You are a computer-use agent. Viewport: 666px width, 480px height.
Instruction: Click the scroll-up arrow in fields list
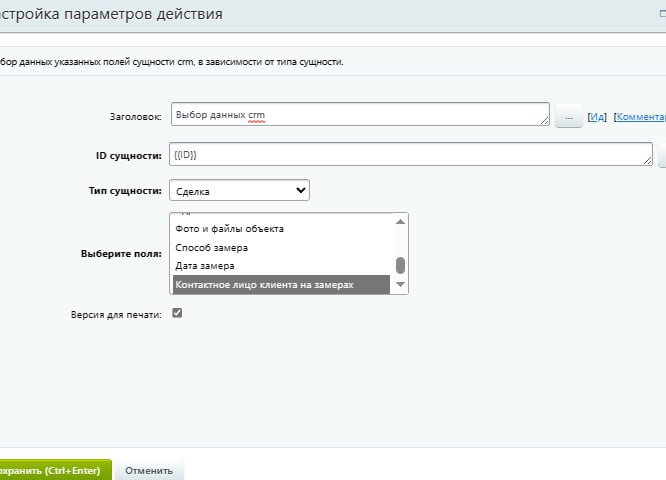(x=401, y=222)
